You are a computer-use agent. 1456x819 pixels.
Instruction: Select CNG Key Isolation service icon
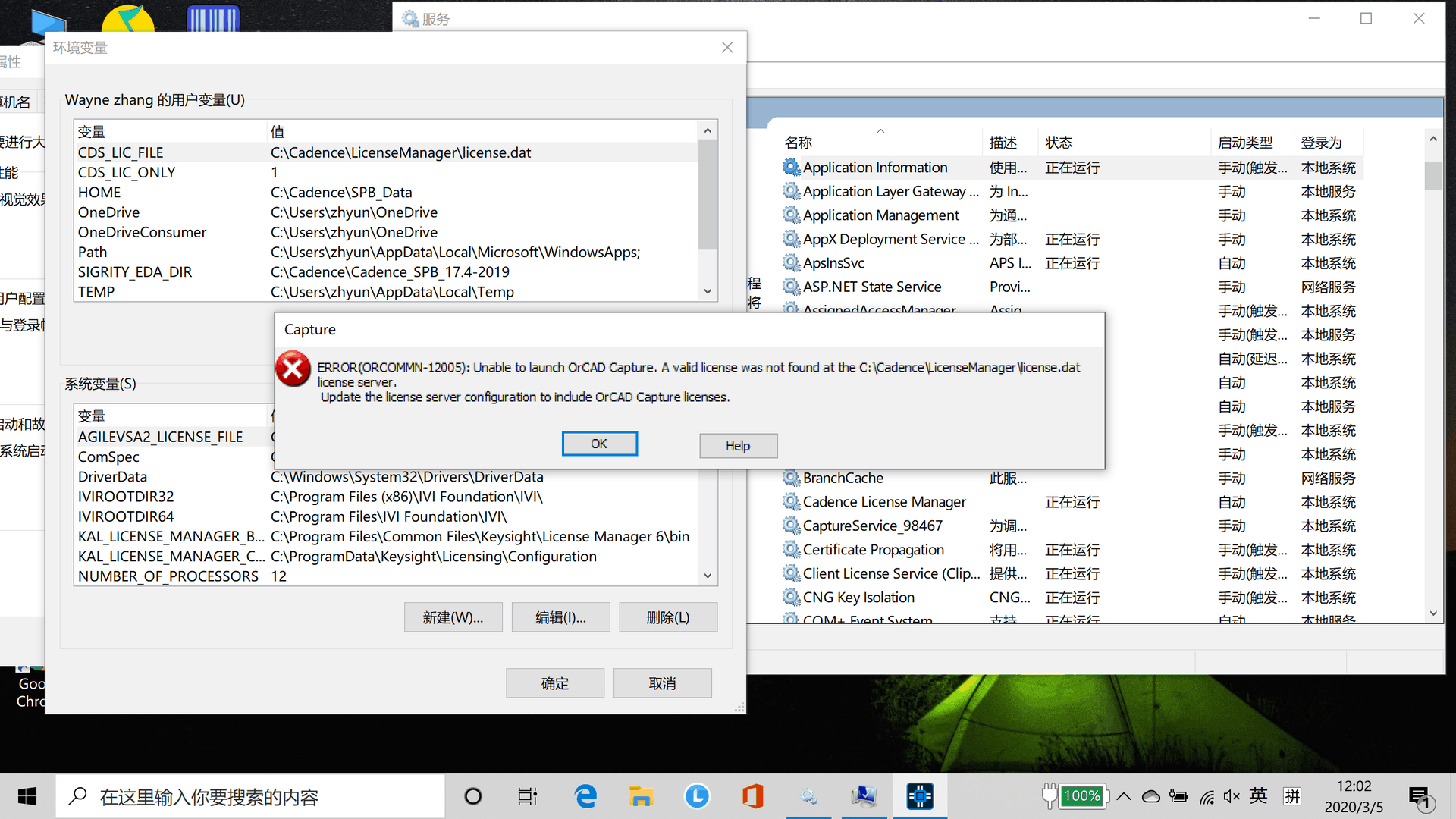791,597
